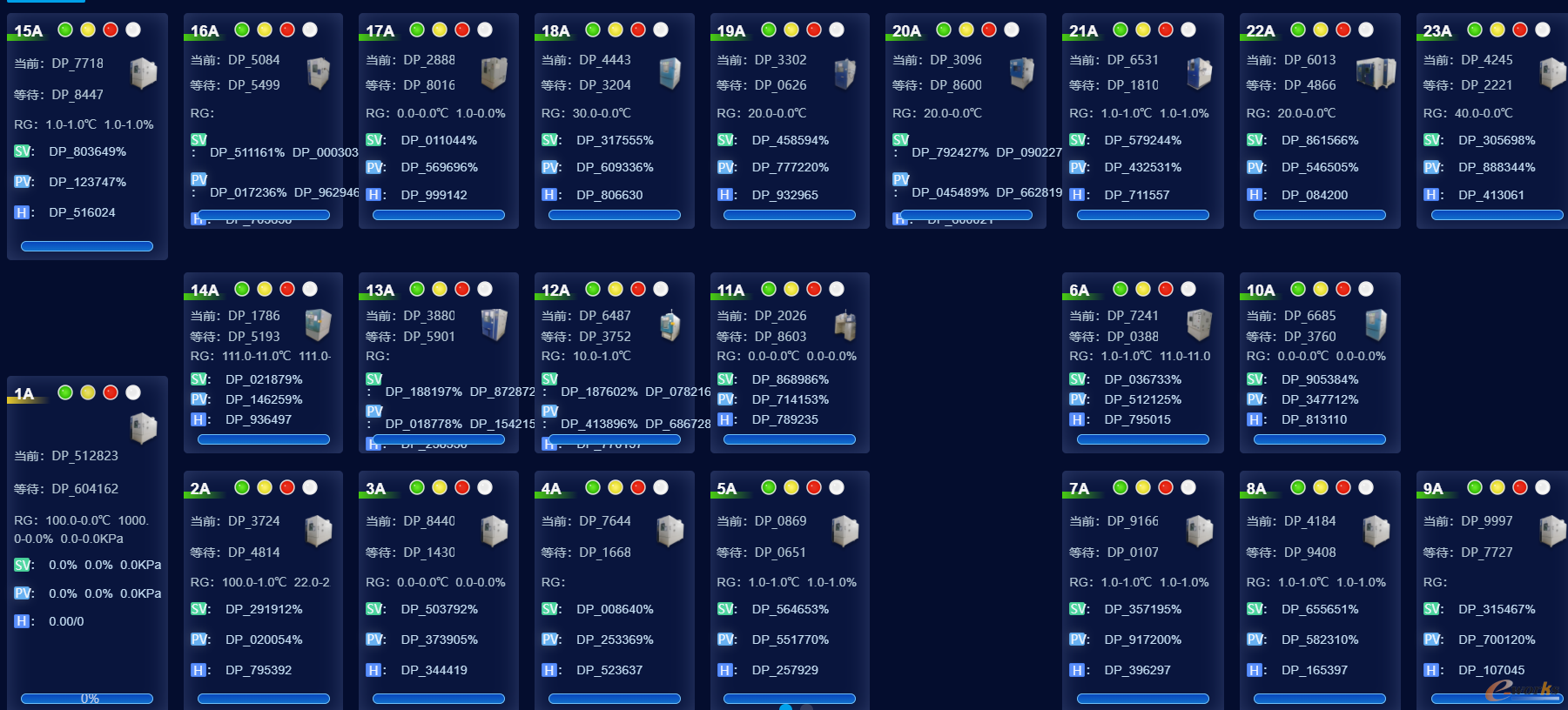Click the chamber device image in card 15A

click(144, 74)
